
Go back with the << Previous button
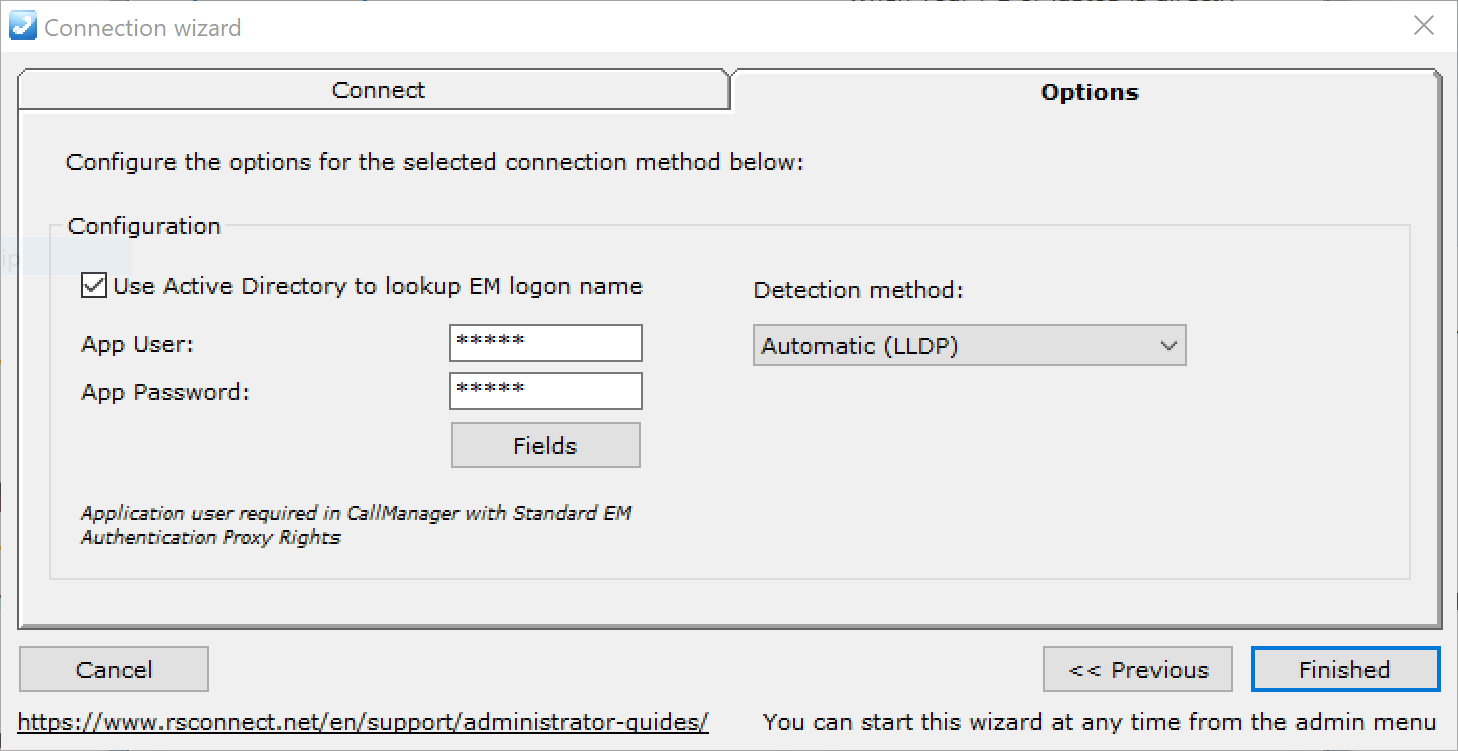pos(1139,669)
